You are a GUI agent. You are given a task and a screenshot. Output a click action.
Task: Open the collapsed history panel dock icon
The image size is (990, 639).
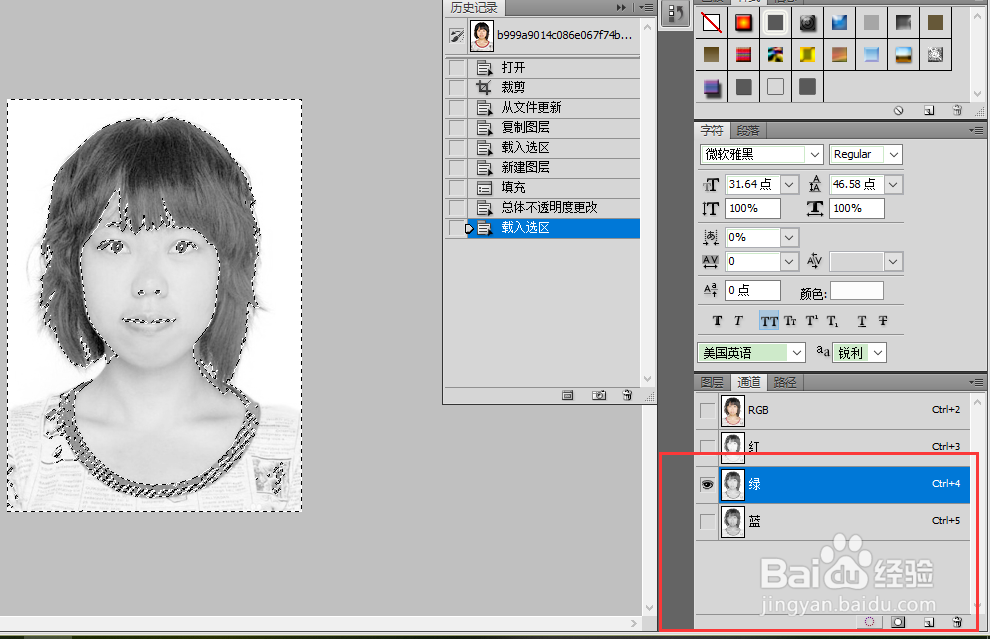point(676,13)
